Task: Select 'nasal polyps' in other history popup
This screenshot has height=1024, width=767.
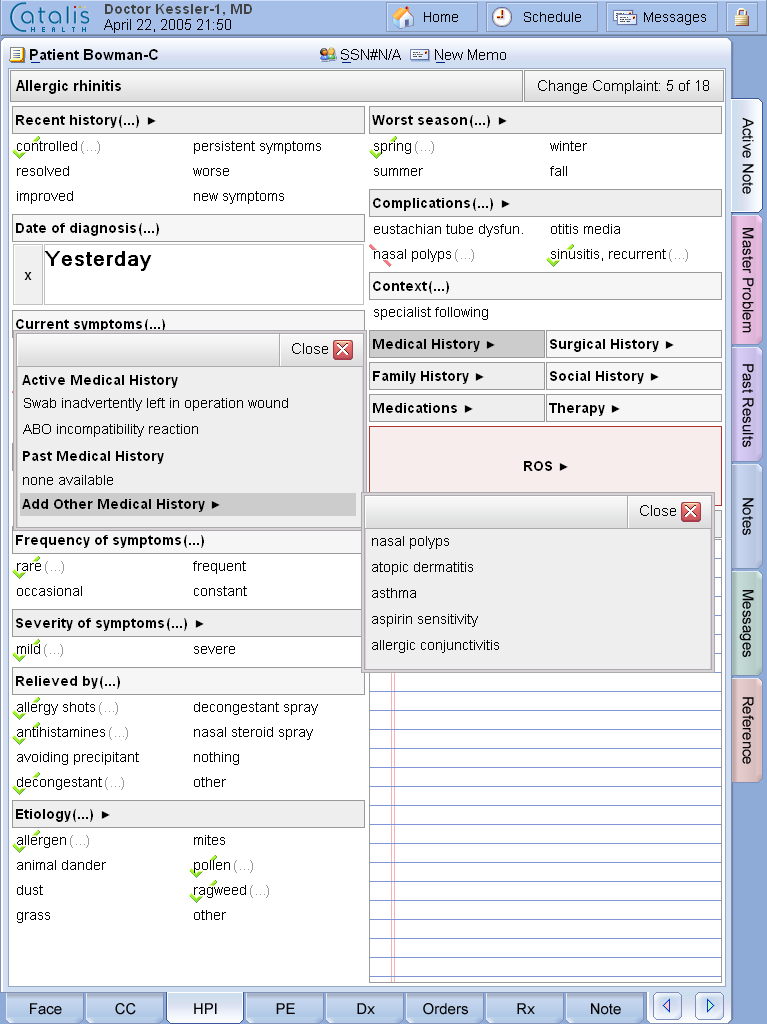Action: pos(410,541)
